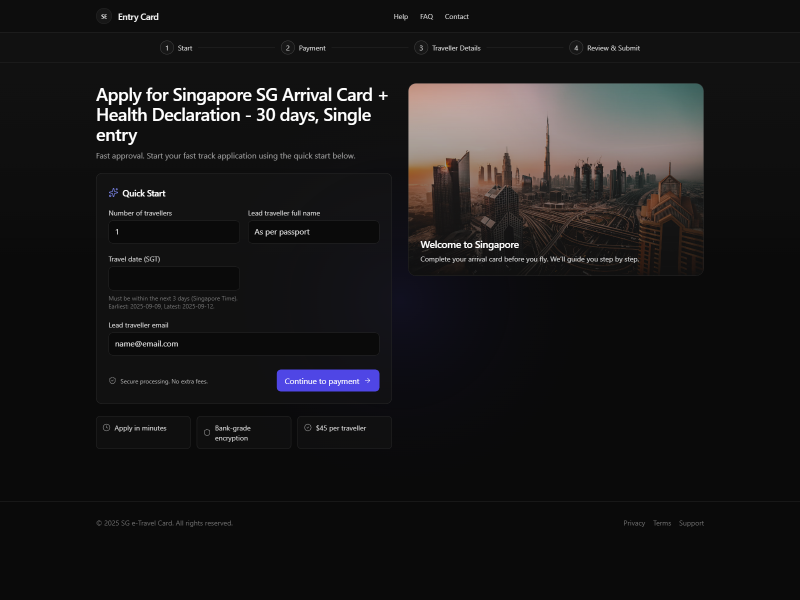Open the FAQ menu item
The image size is (800, 600).
[x=426, y=16]
